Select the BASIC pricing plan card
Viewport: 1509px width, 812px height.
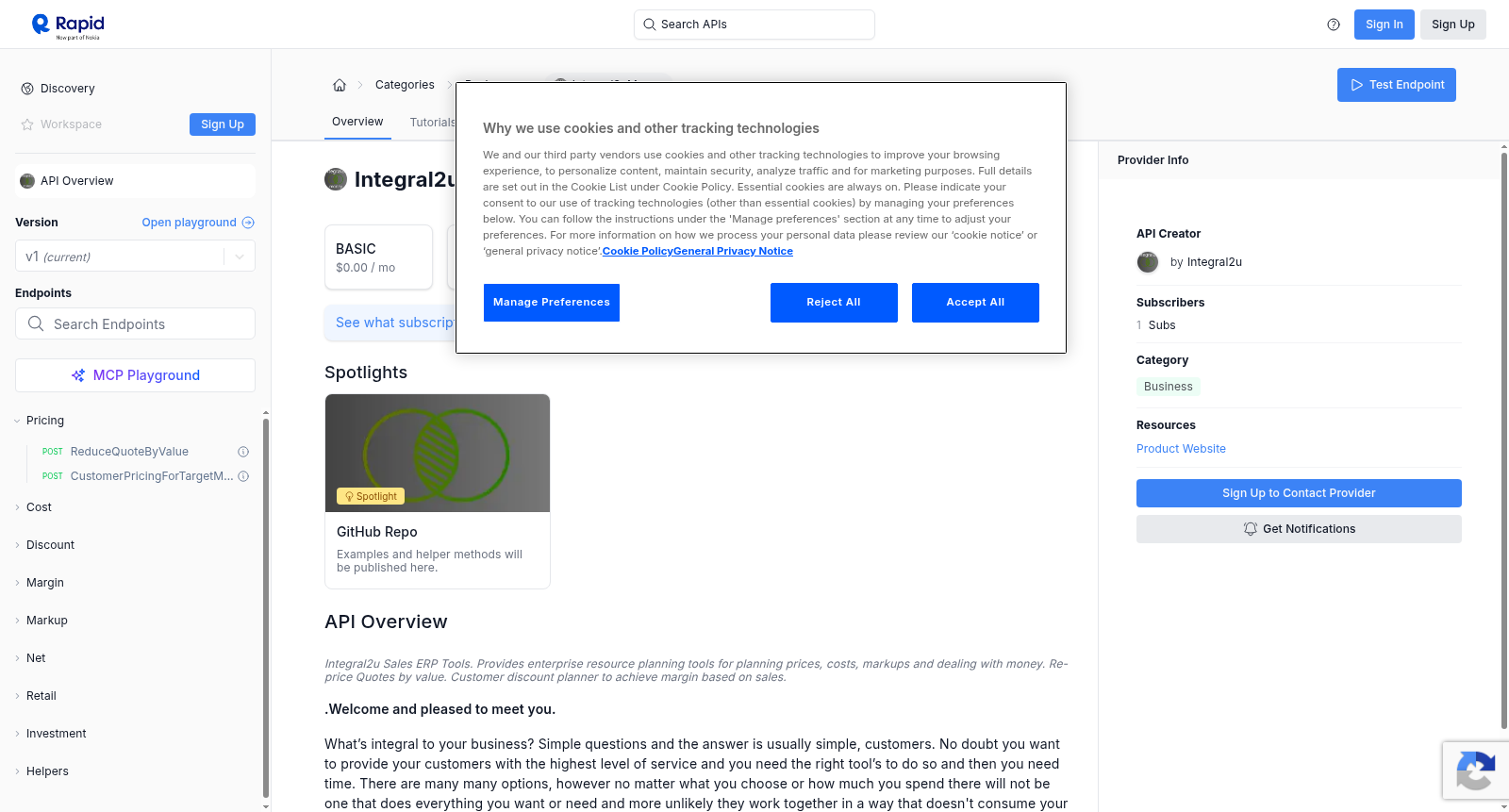378,257
